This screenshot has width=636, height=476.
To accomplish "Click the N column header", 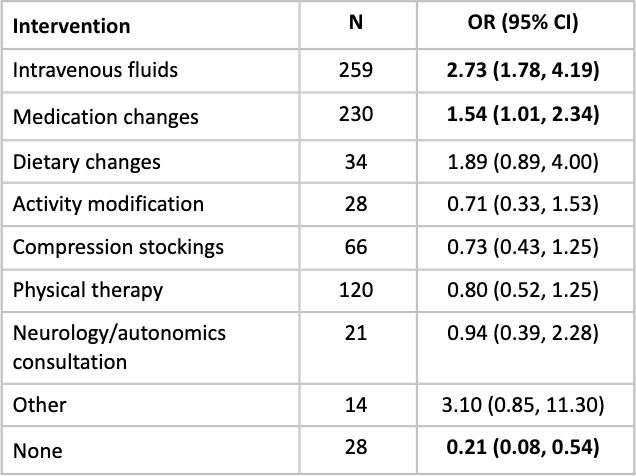I will [355, 22].
